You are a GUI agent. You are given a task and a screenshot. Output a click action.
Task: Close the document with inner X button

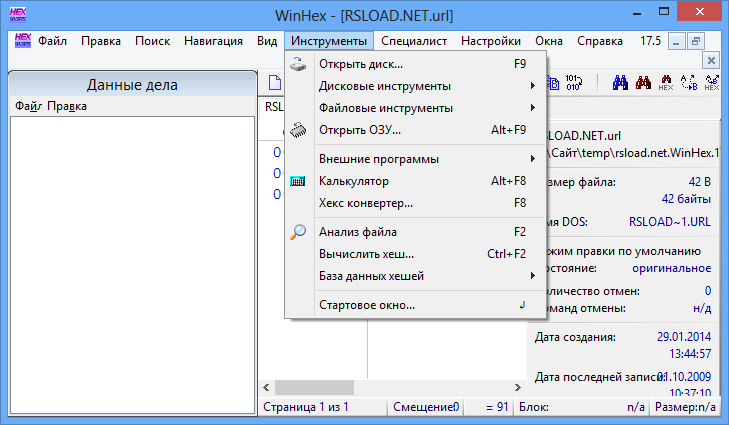click(x=711, y=60)
